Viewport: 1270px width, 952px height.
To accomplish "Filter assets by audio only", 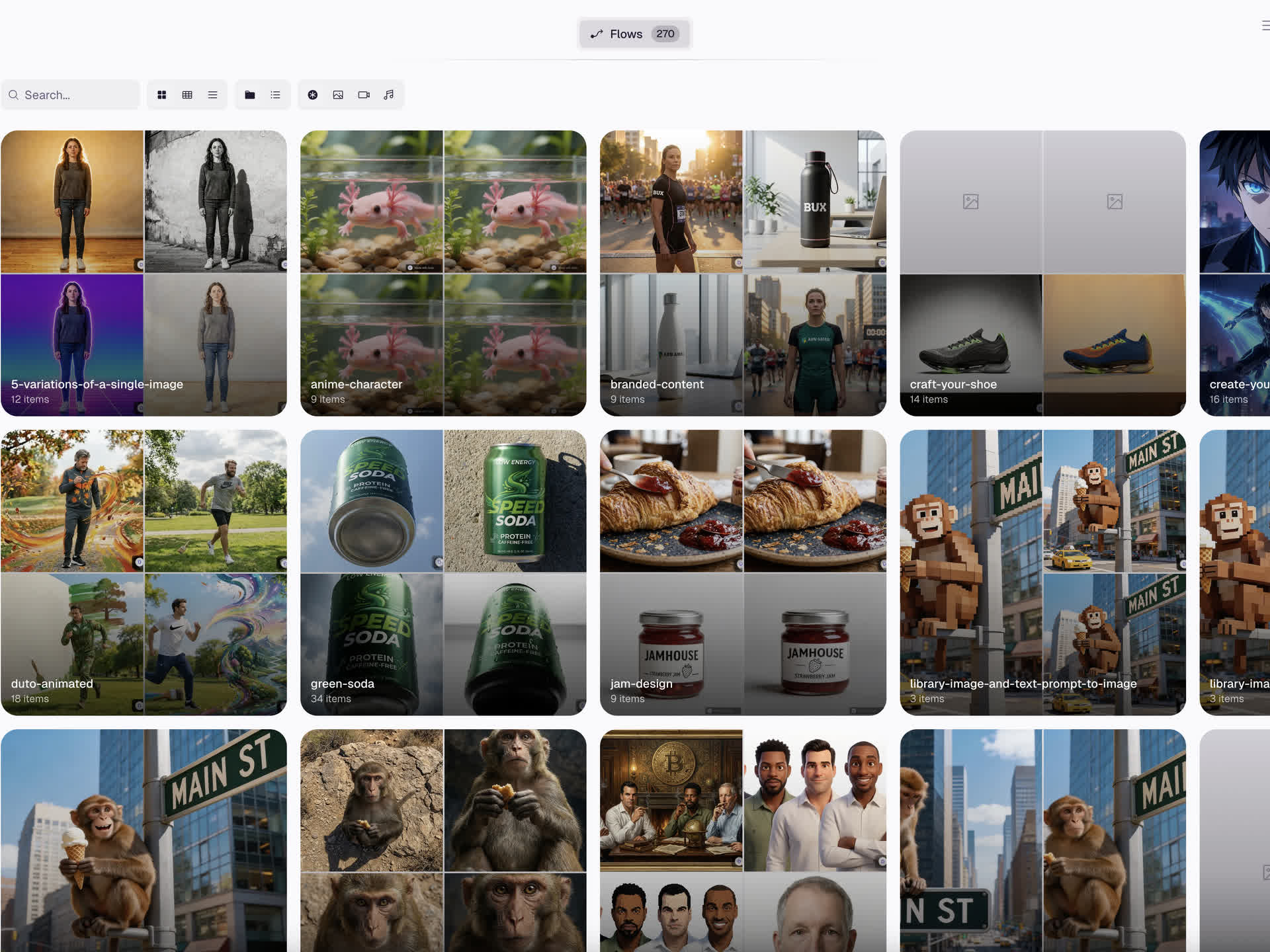I will 389,95.
